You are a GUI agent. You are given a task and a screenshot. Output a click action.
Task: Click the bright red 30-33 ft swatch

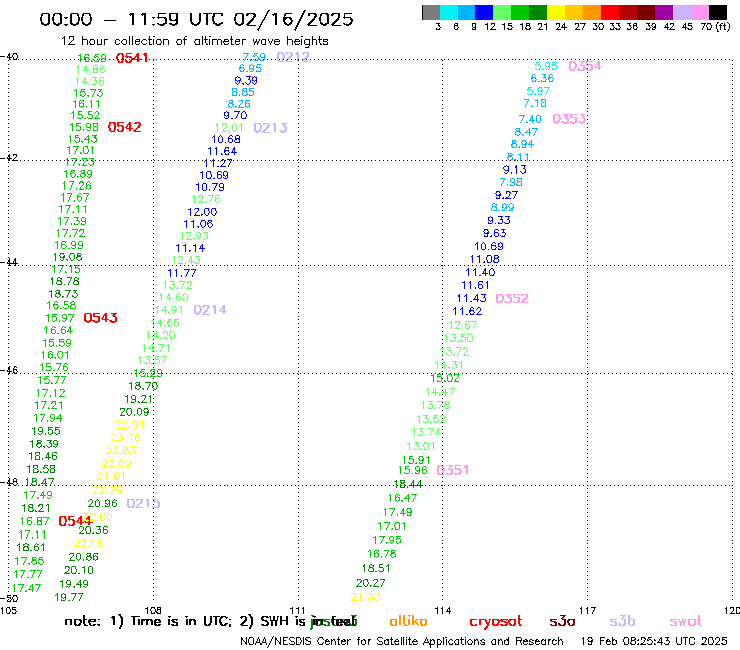coord(610,12)
